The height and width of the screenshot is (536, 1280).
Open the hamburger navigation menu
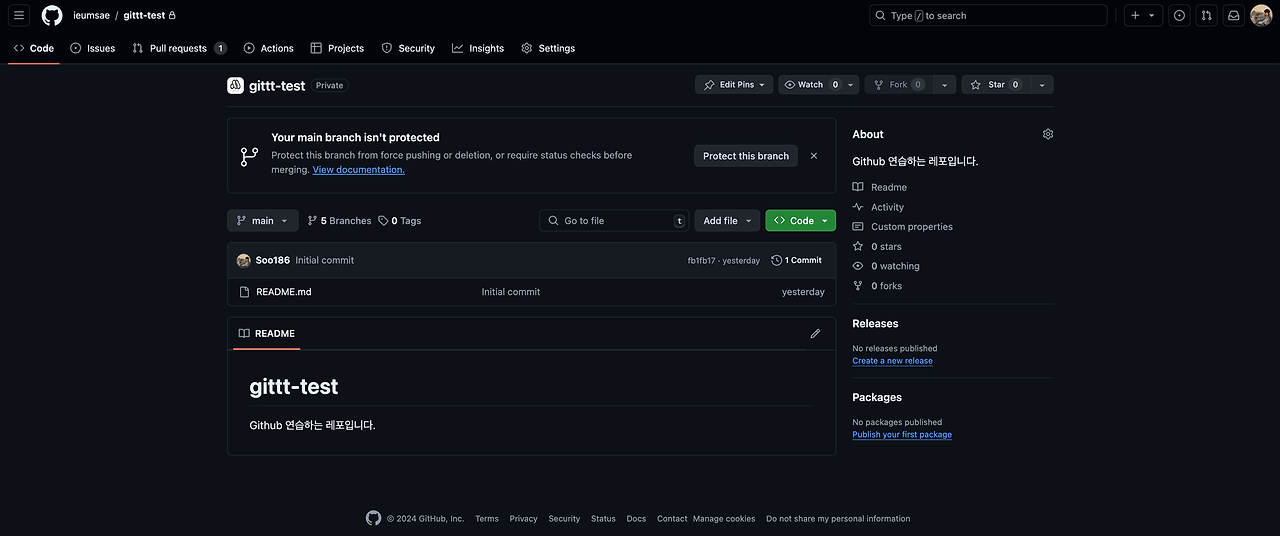(19, 15)
